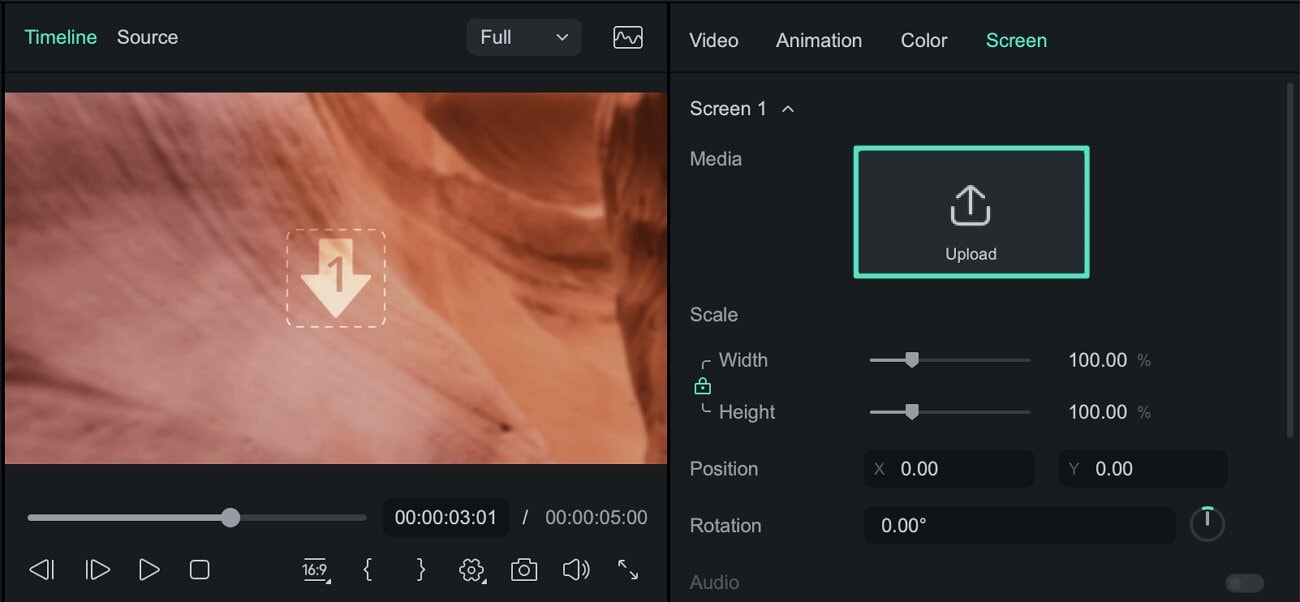Toggle the Audio switch
Image resolution: width=1300 pixels, height=602 pixels.
point(1245,583)
